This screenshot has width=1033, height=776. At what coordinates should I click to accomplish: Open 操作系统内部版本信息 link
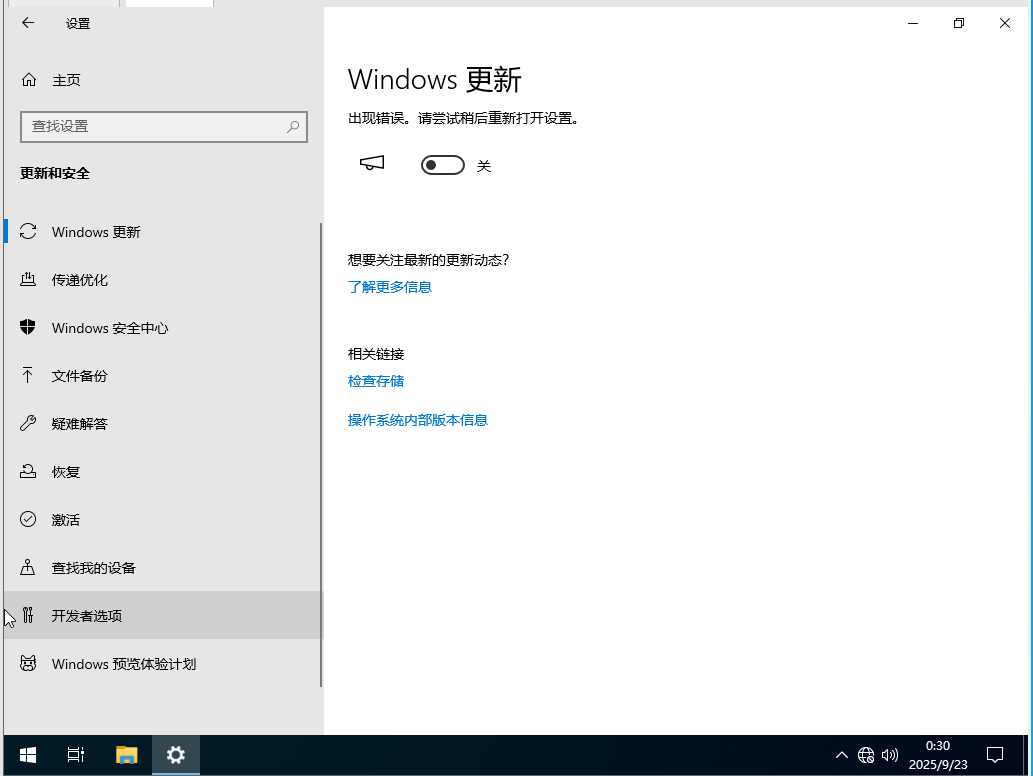[x=418, y=420]
